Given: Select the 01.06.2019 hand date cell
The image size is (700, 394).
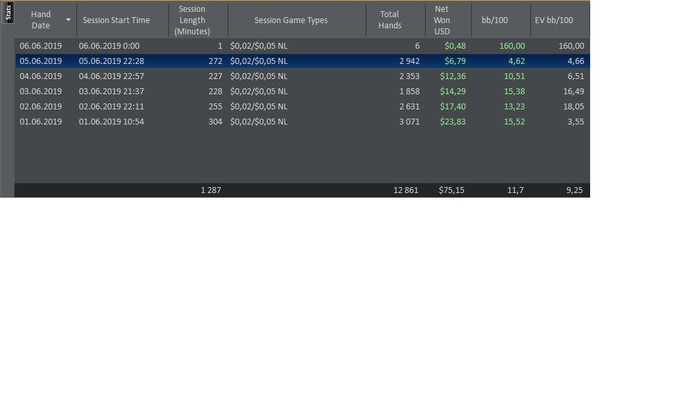Looking at the screenshot, I should pyautogui.click(x=41, y=121).
